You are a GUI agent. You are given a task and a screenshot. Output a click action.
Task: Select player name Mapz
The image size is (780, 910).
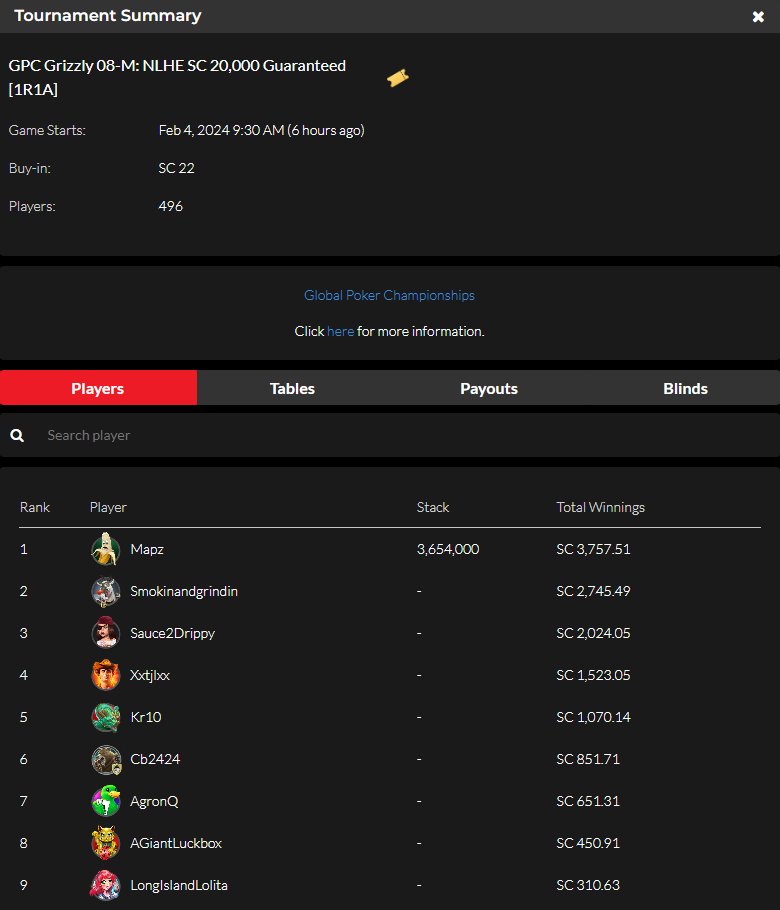point(147,549)
